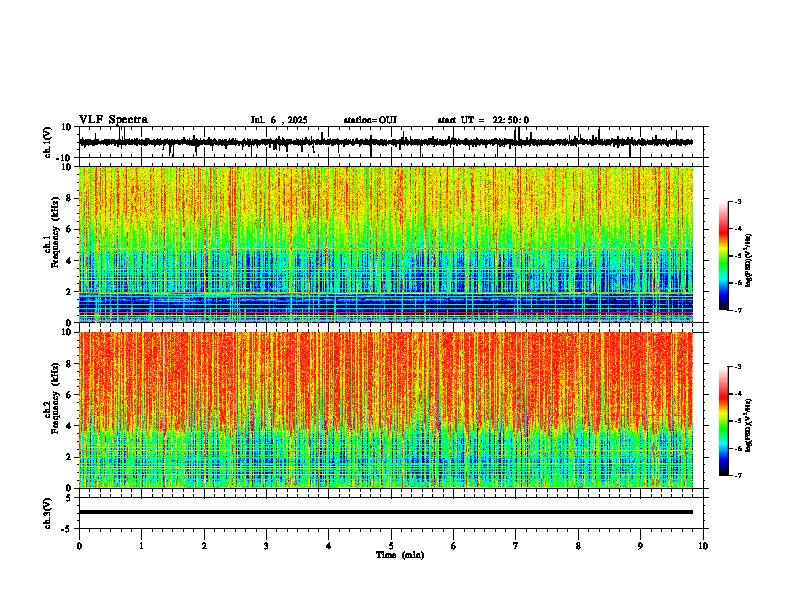
Task: Click the "1" tick on the time axis
Action: pos(141,546)
